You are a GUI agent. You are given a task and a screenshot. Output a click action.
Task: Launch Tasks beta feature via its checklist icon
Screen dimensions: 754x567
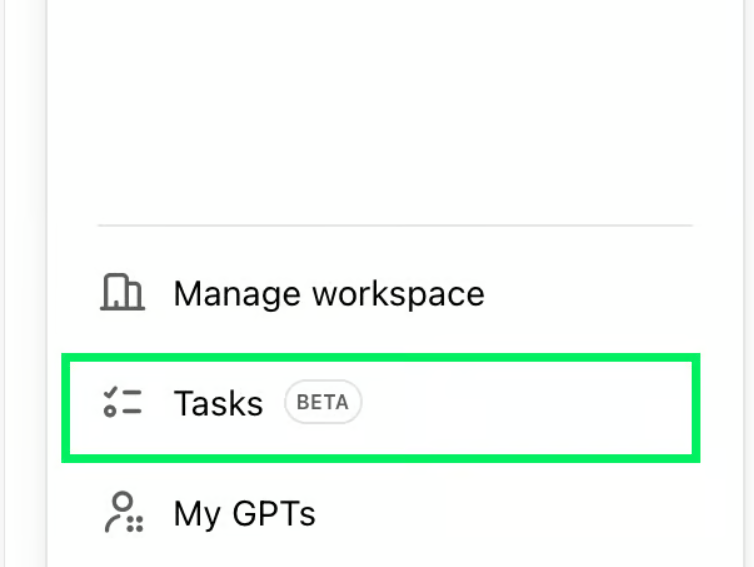pos(123,402)
